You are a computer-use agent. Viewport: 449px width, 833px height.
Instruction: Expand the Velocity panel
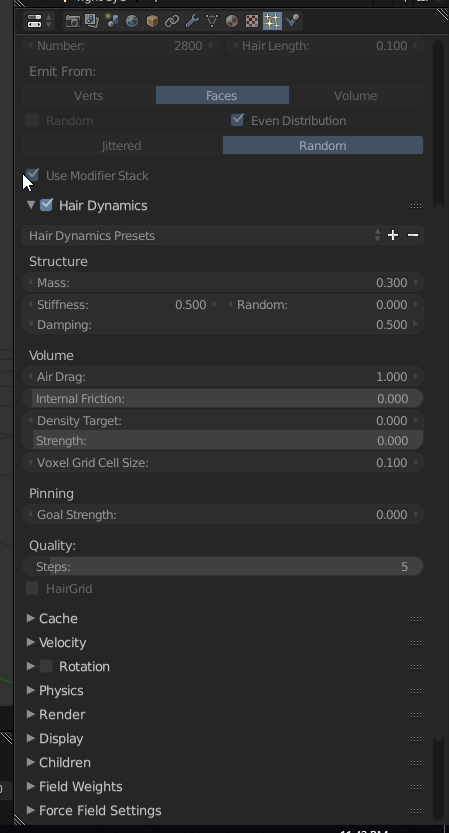(31, 642)
